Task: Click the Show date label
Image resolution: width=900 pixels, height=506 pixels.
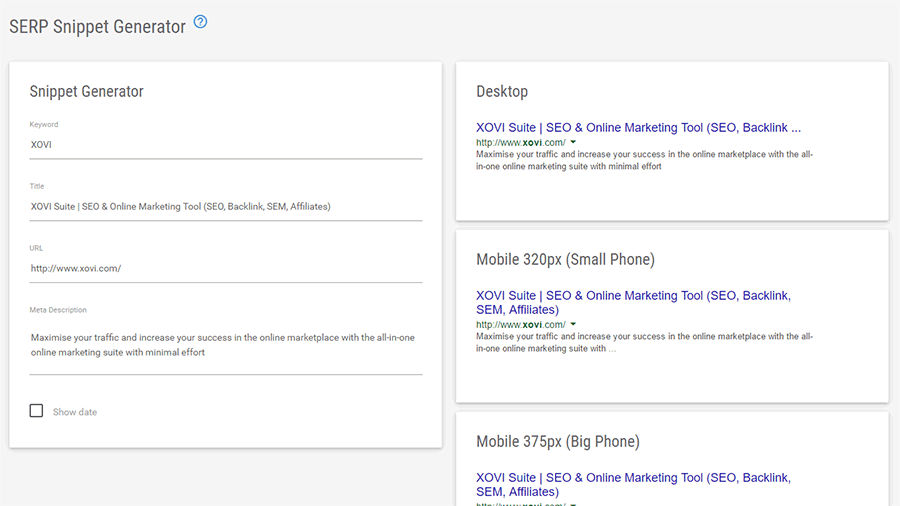Action: tap(75, 412)
